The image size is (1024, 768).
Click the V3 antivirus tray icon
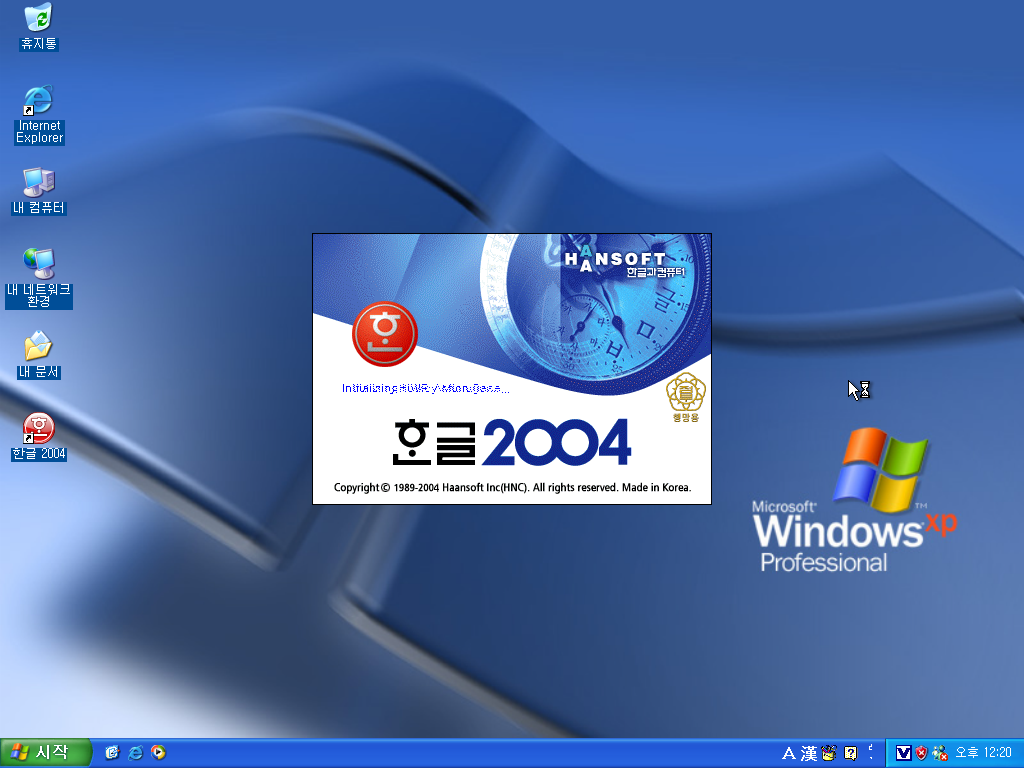tap(903, 754)
